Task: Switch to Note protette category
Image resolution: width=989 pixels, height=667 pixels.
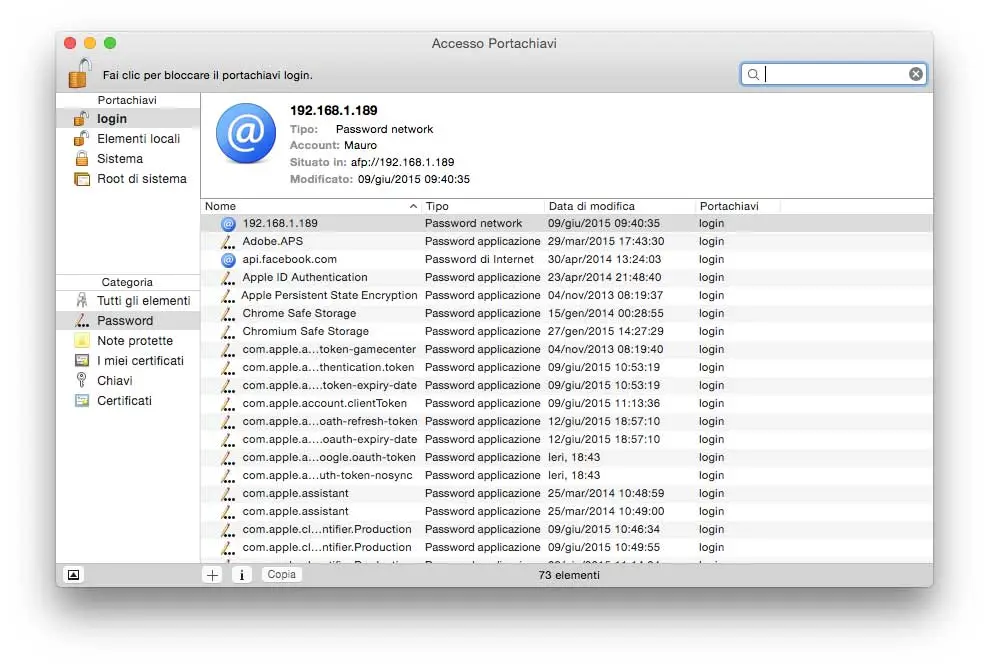Action: (x=134, y=341)
